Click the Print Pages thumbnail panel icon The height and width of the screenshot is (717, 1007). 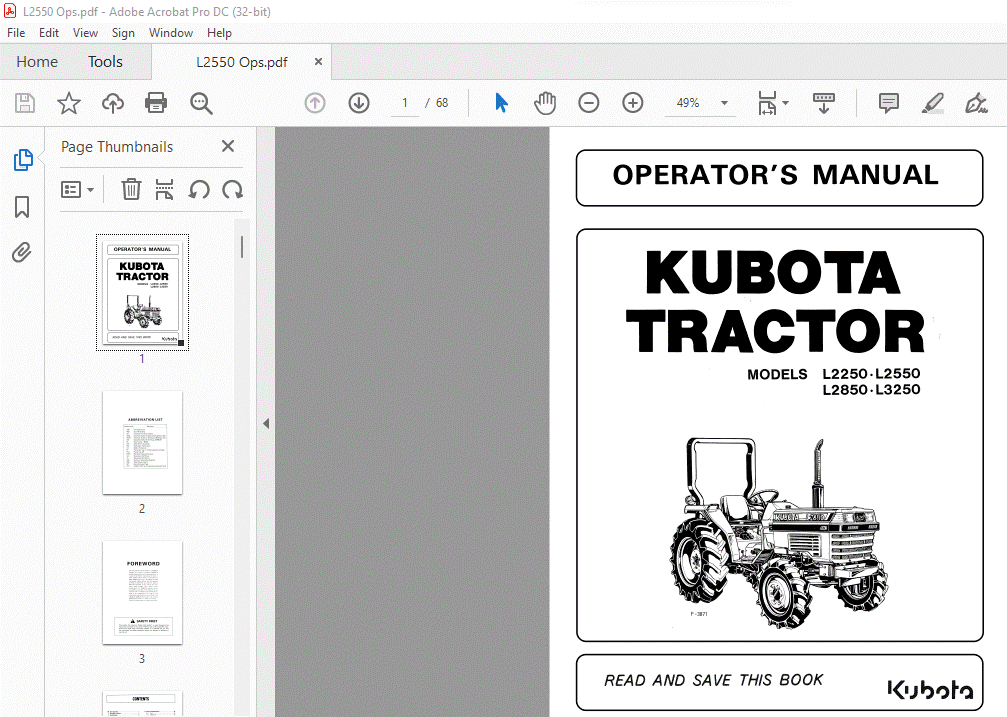click(164, 190)
